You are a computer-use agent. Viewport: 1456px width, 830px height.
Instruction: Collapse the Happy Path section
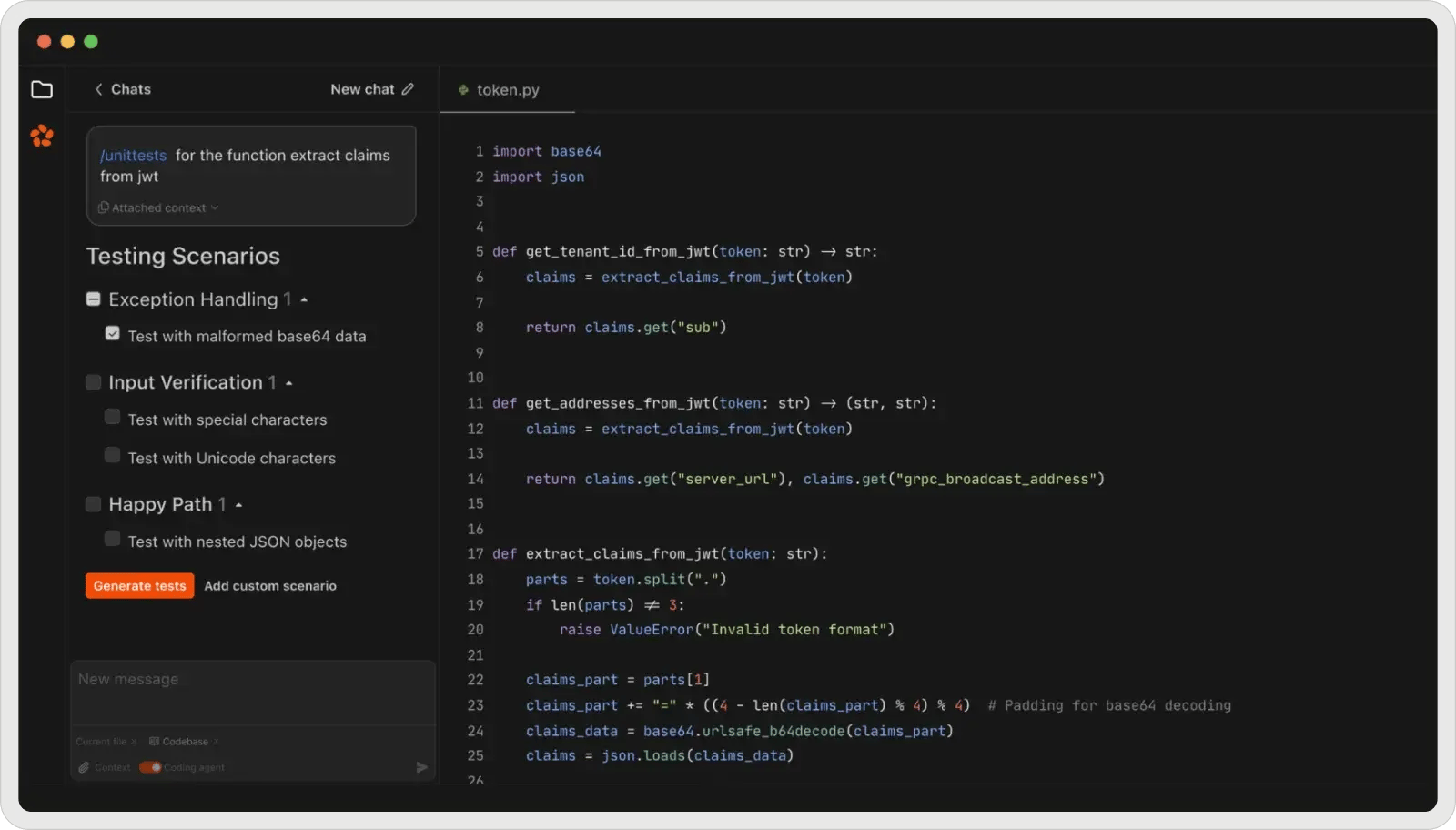point(239,503)
